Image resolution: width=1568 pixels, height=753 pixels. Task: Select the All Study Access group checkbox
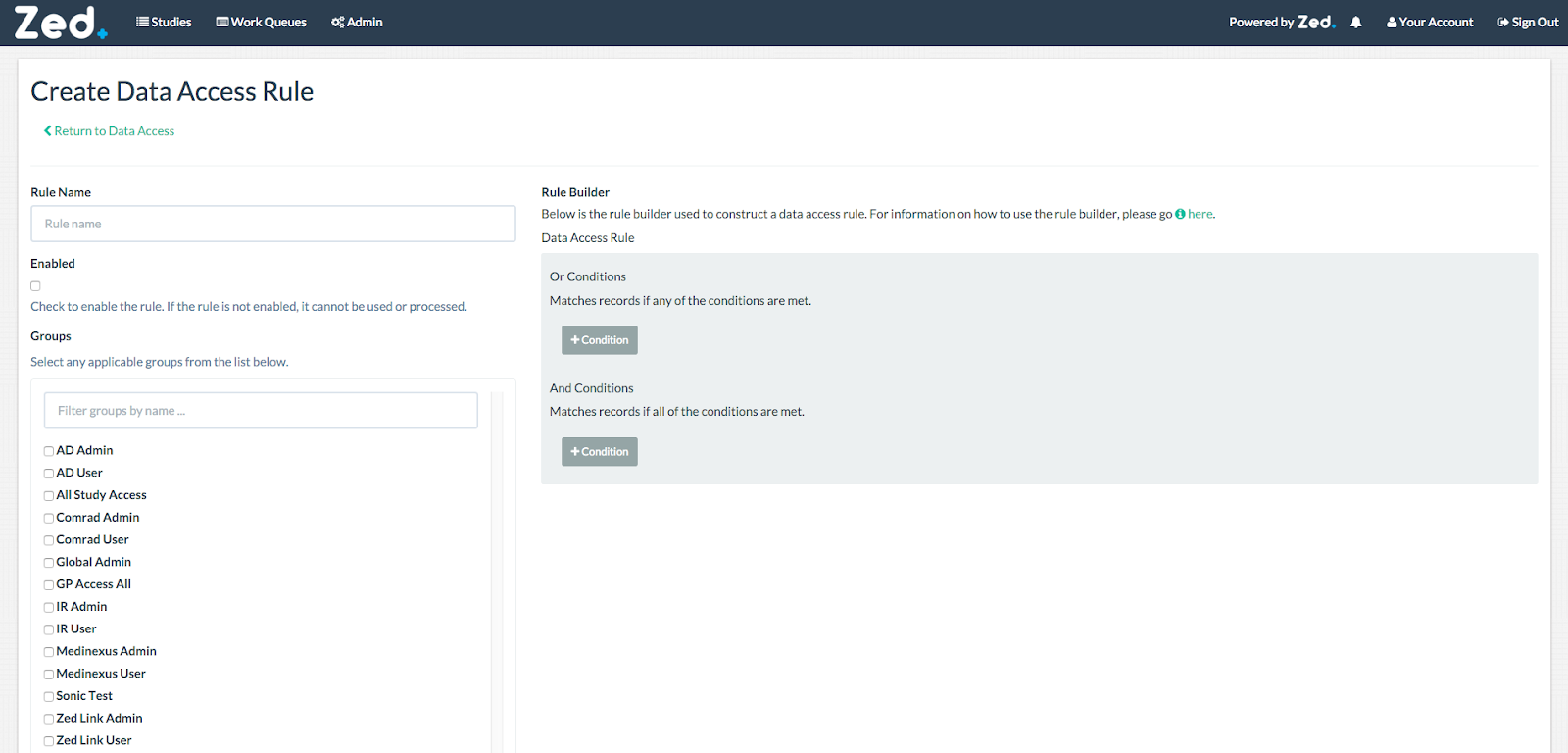(48, 496)
